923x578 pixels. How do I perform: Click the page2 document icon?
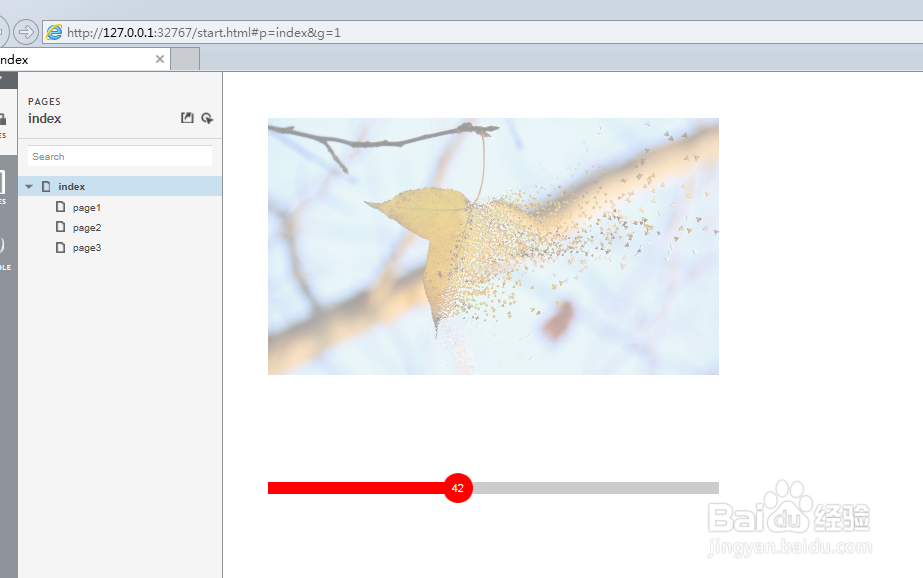pyautogui.click(x=60, y=227)
